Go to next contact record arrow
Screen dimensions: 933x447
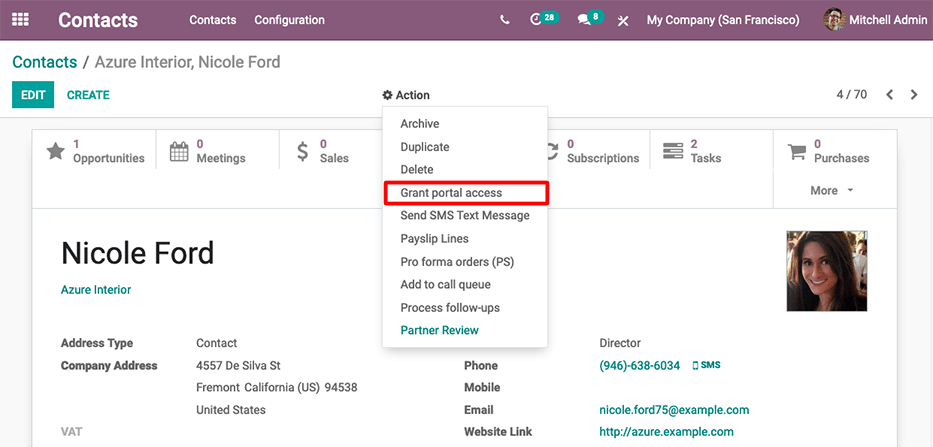914,95
